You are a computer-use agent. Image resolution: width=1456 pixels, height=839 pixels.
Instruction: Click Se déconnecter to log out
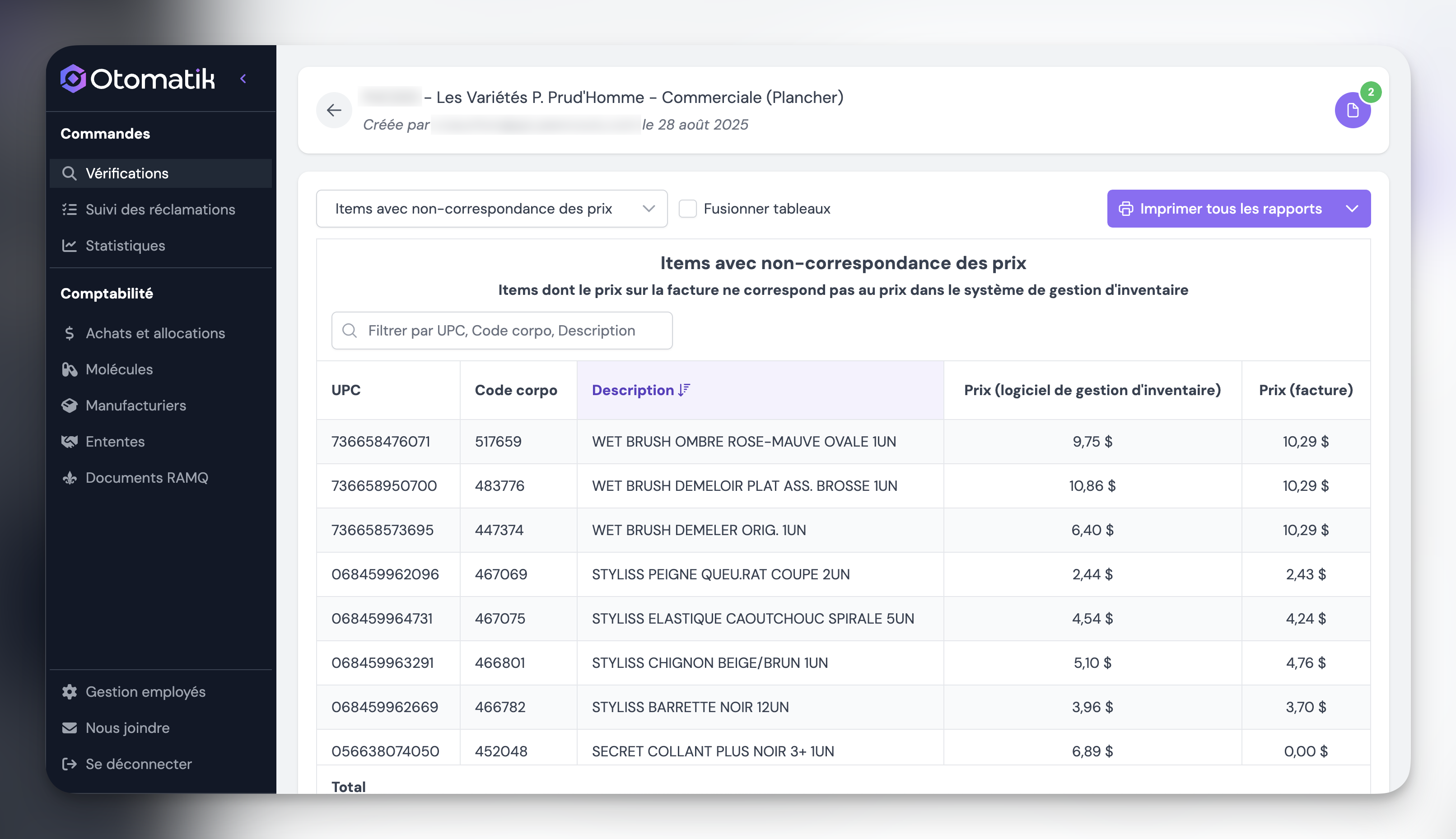(x=138, y=764)
